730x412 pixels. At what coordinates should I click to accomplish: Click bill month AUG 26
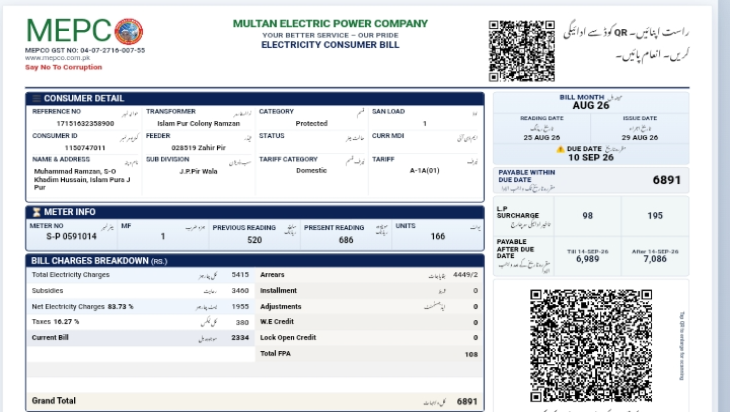591,106
